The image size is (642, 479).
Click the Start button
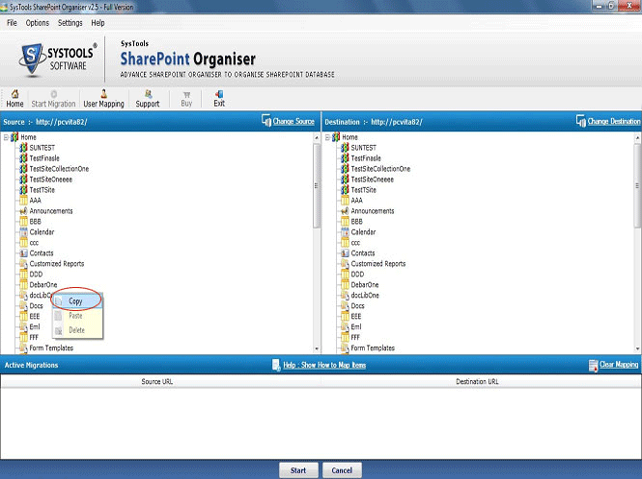[x=298, y=470]
